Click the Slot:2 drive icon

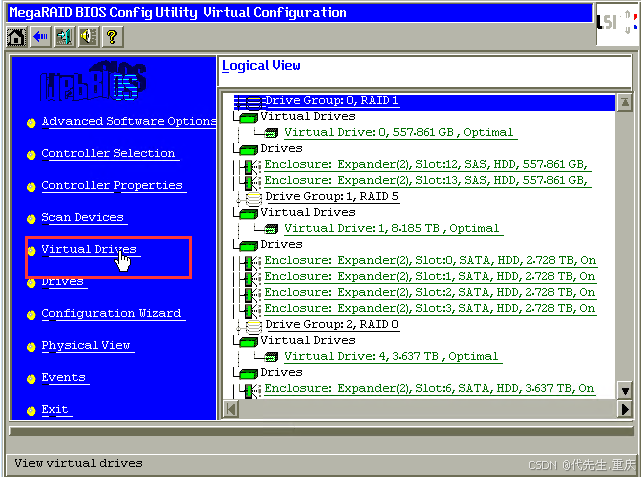point(250,294)
